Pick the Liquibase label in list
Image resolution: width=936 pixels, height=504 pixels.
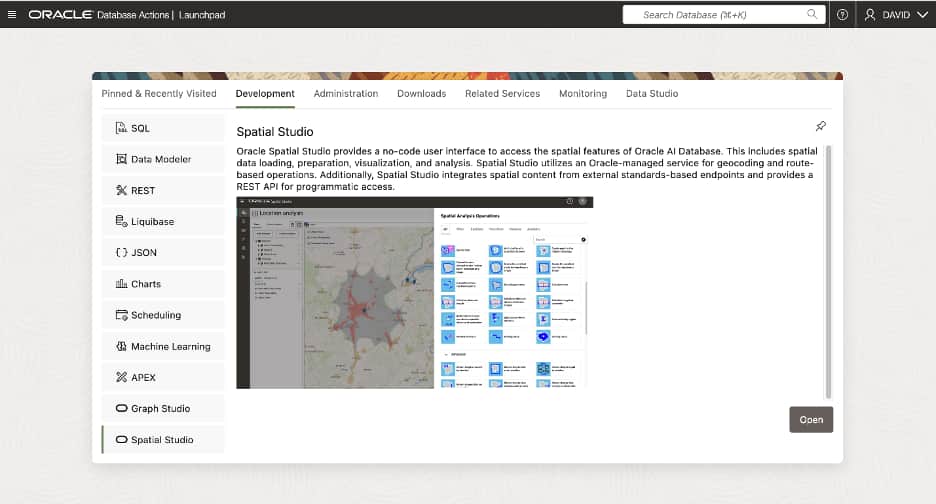pos(153,222)
